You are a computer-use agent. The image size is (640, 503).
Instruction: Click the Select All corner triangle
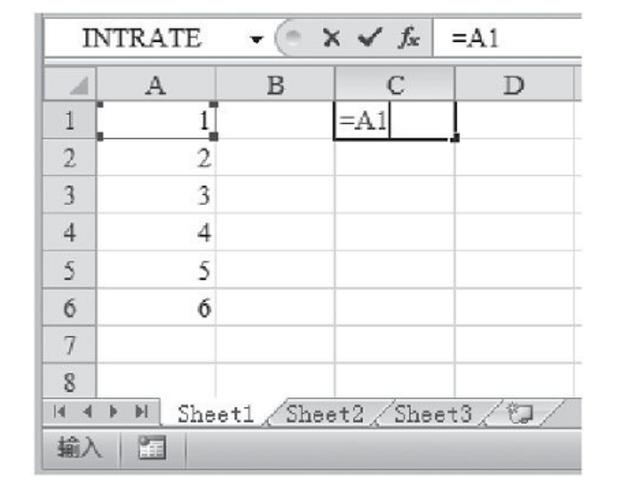tap(71, 87)
